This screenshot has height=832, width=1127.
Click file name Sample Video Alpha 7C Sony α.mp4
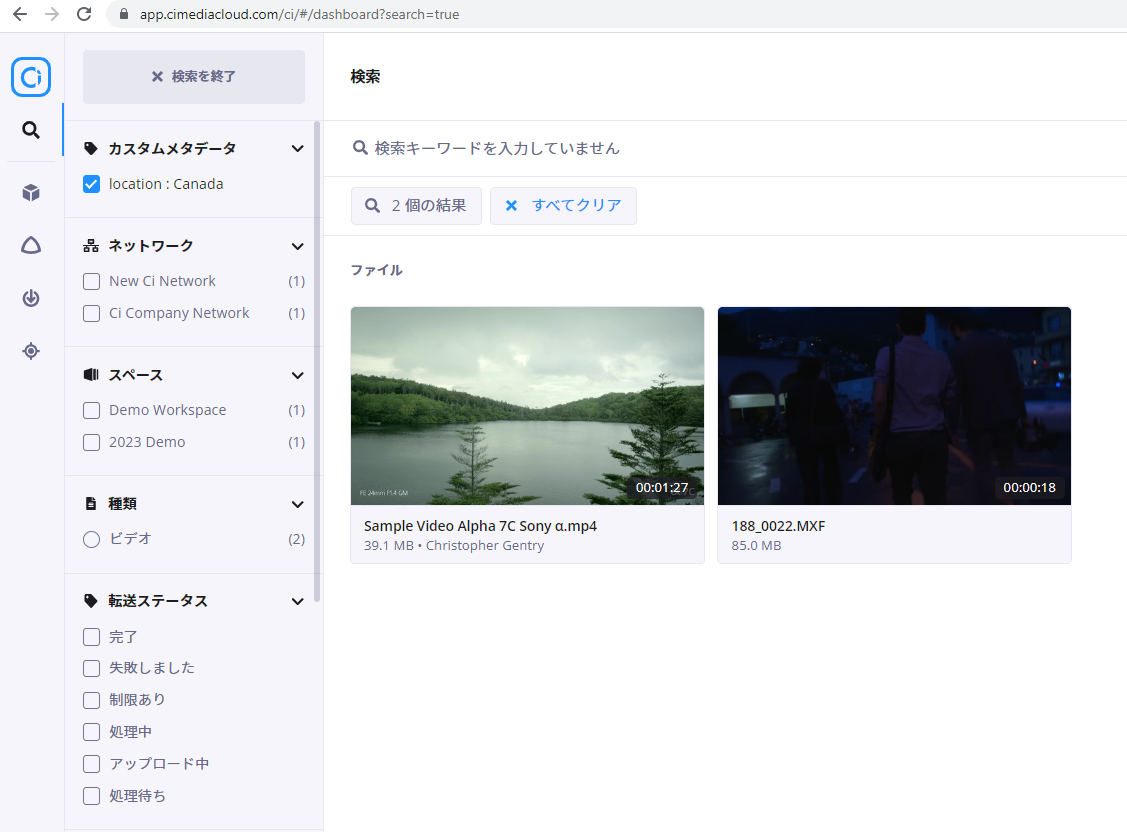pos(480,526)
